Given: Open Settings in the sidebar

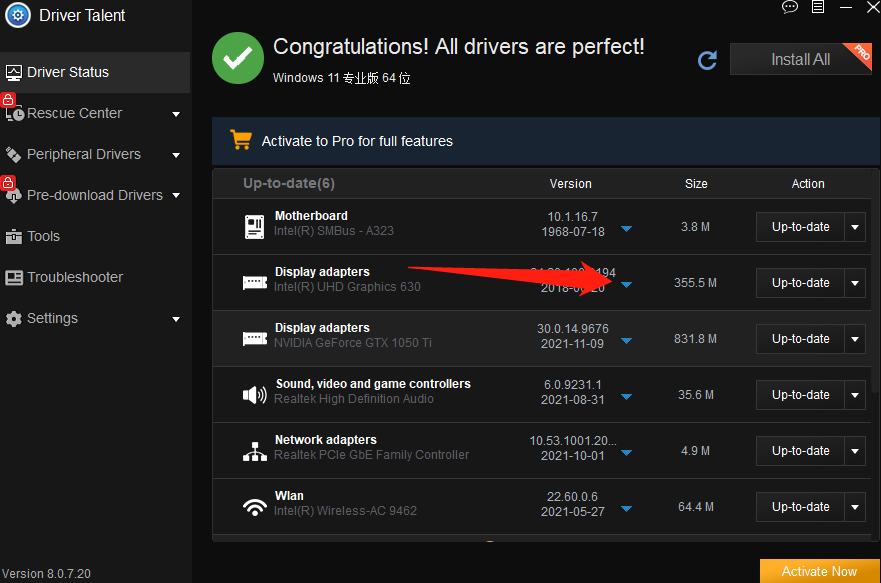Looking at the screenshot, I should point(95,318).
